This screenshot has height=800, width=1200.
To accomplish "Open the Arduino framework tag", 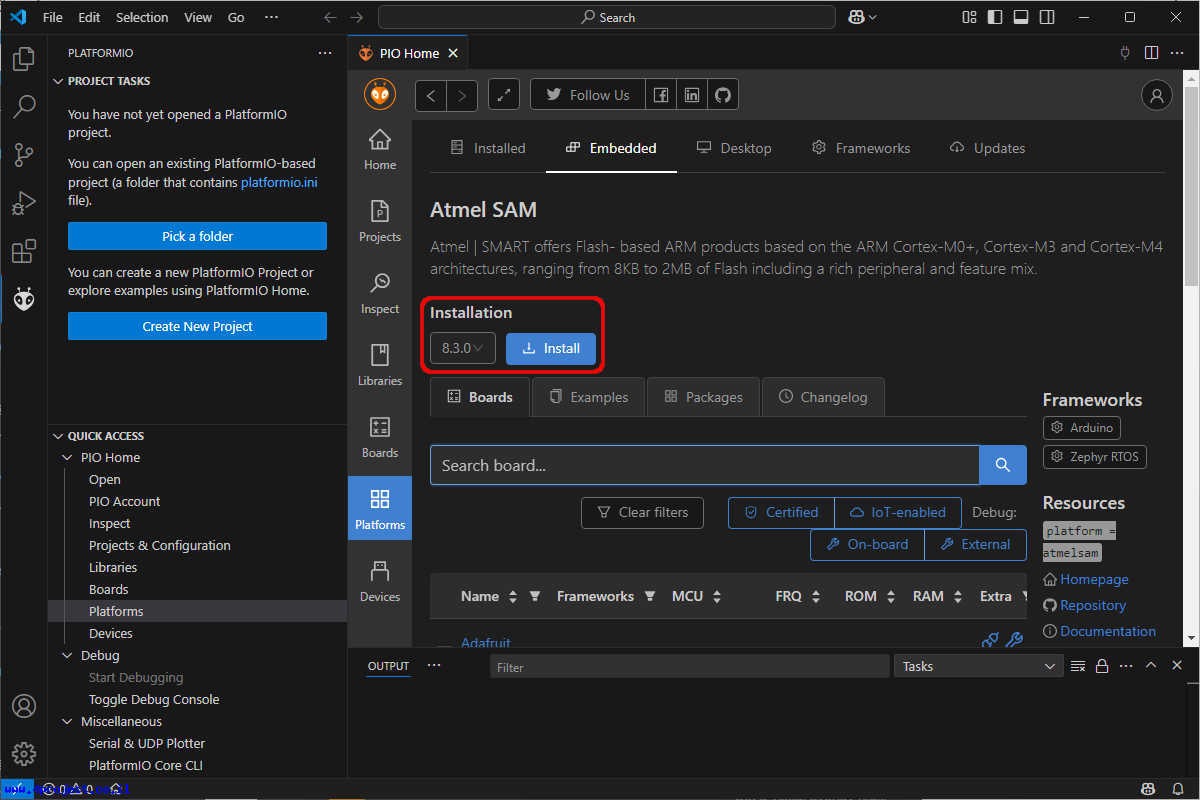I will [x=1082, y=427].
